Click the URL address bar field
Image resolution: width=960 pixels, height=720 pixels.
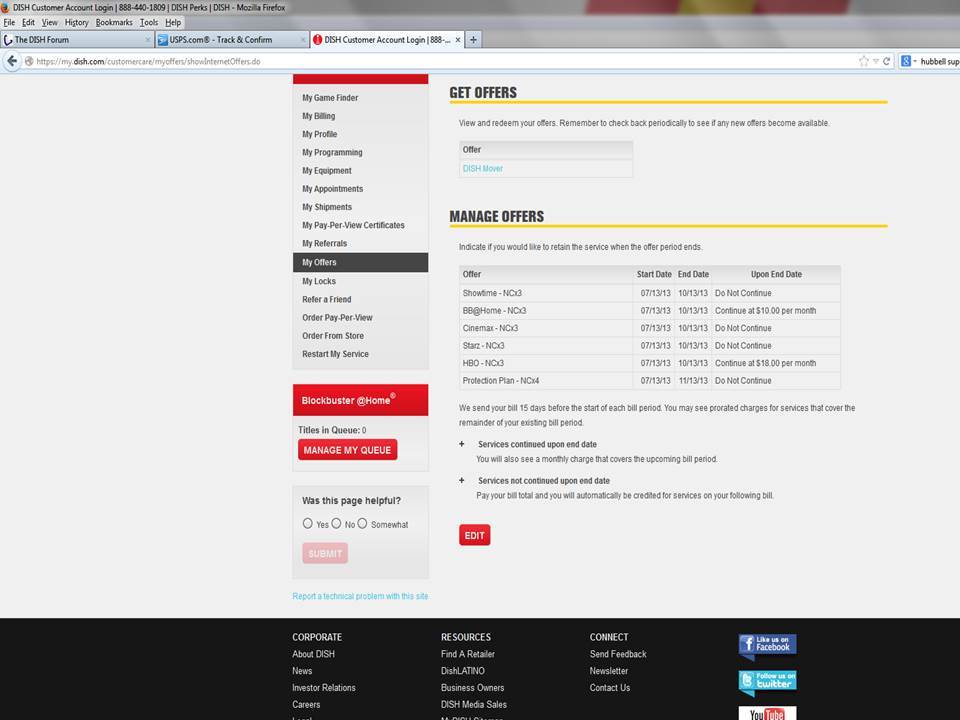[x=441, y=61]
